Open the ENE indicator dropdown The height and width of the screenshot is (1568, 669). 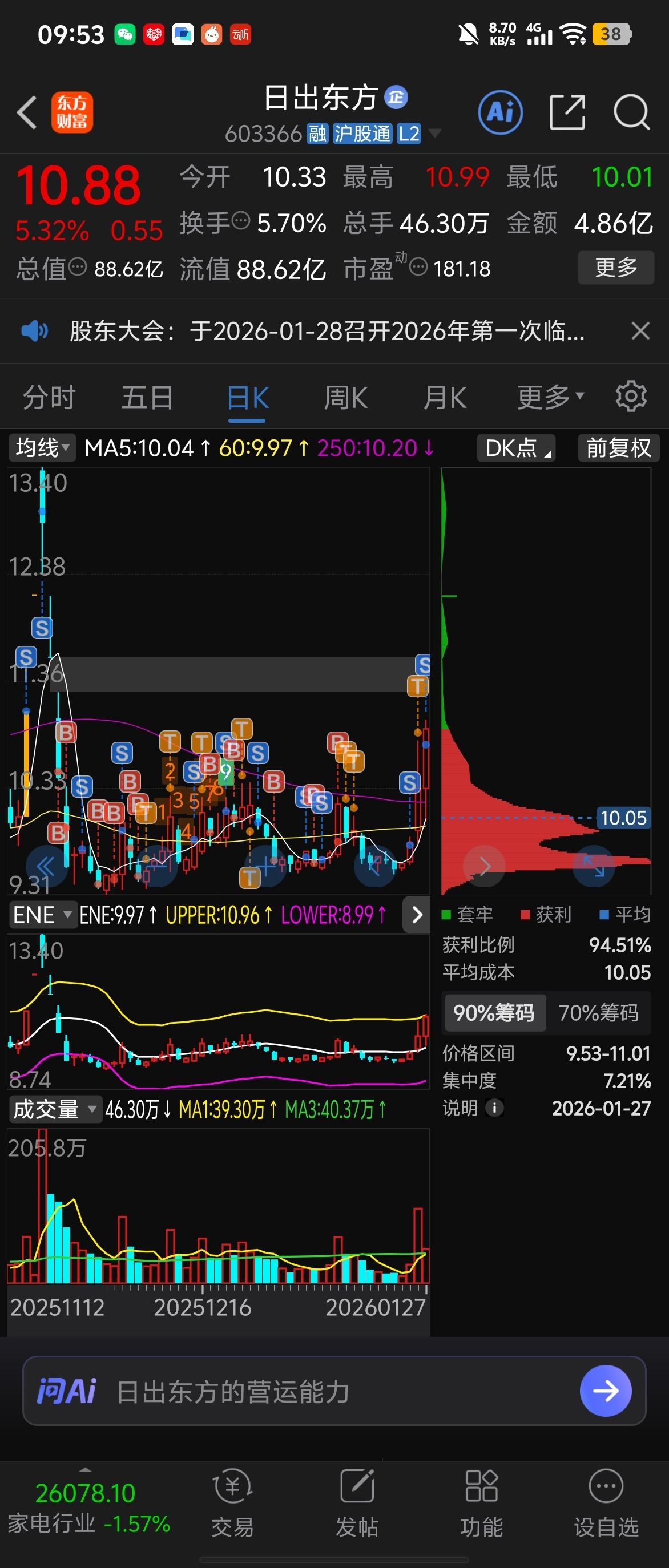(x=43, y=914)
